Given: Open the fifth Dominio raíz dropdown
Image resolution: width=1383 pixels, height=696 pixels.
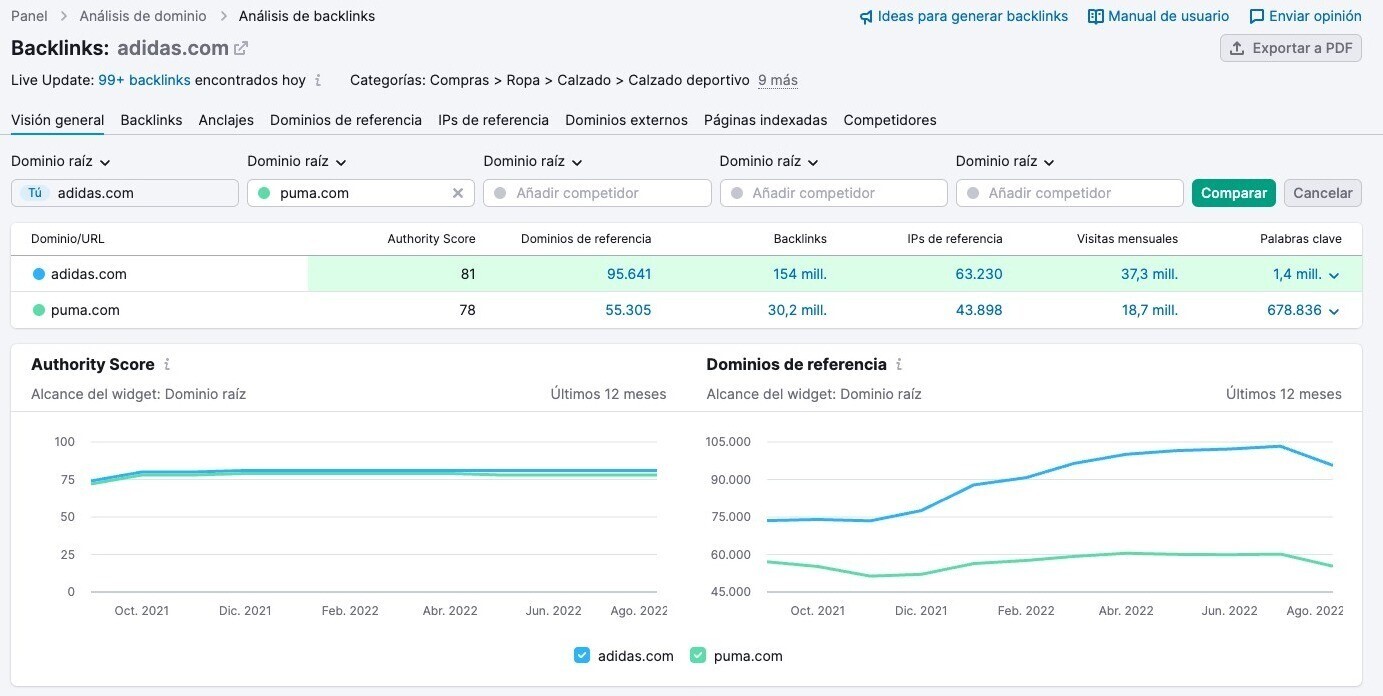Looking at the screenshot, I should 1005,161.
